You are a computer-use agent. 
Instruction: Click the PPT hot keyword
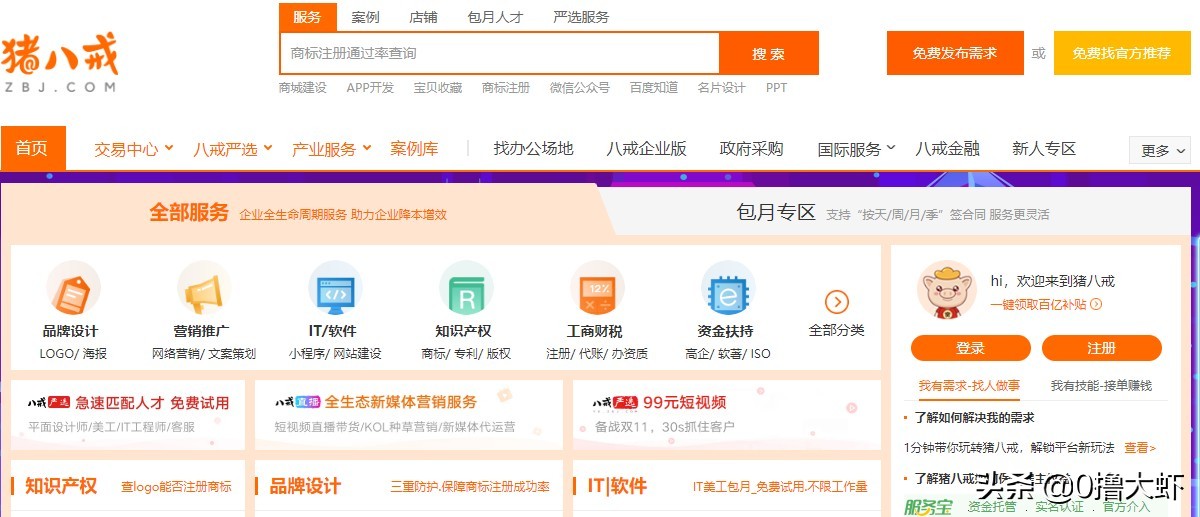pyautogui.click(x=776, y=88)
